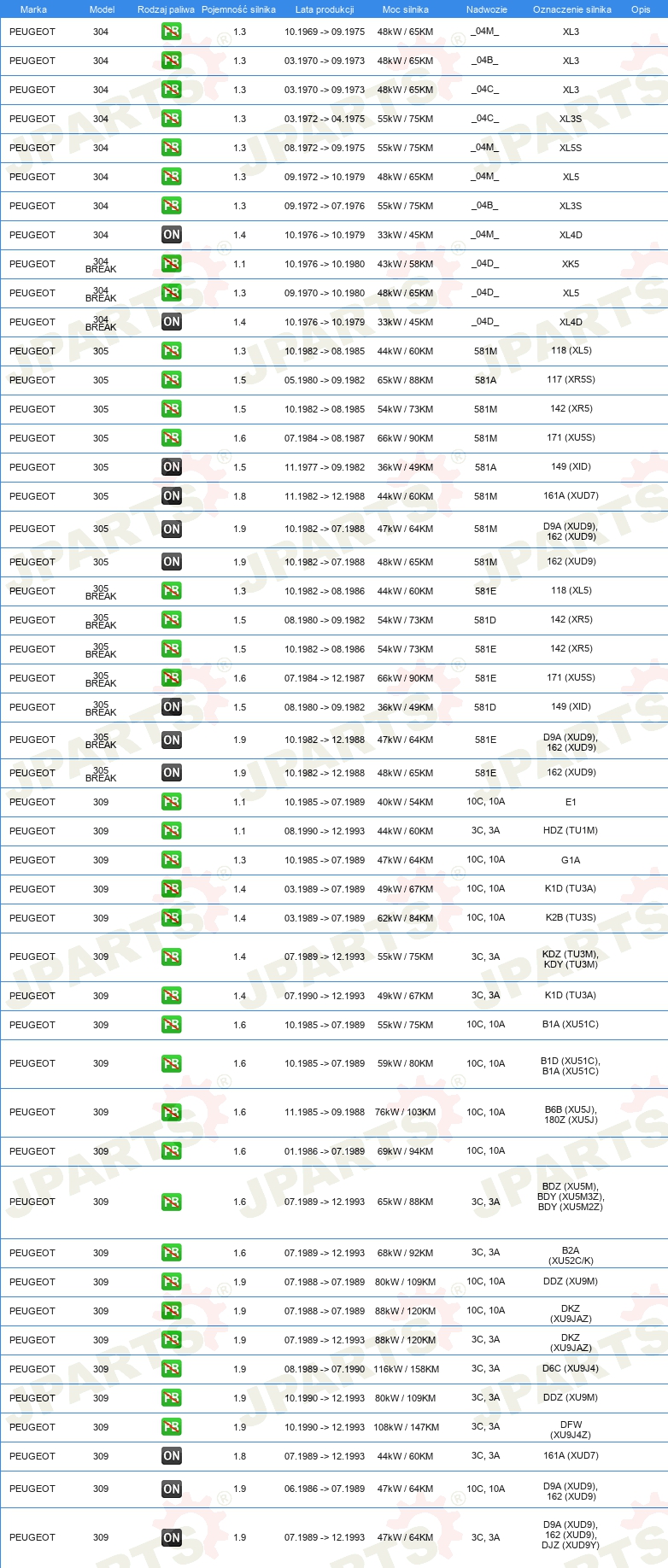The image size is (668, 1568).
Task: Click the 116kW / 158KM power cell
Action: (x=407, y=1369)
